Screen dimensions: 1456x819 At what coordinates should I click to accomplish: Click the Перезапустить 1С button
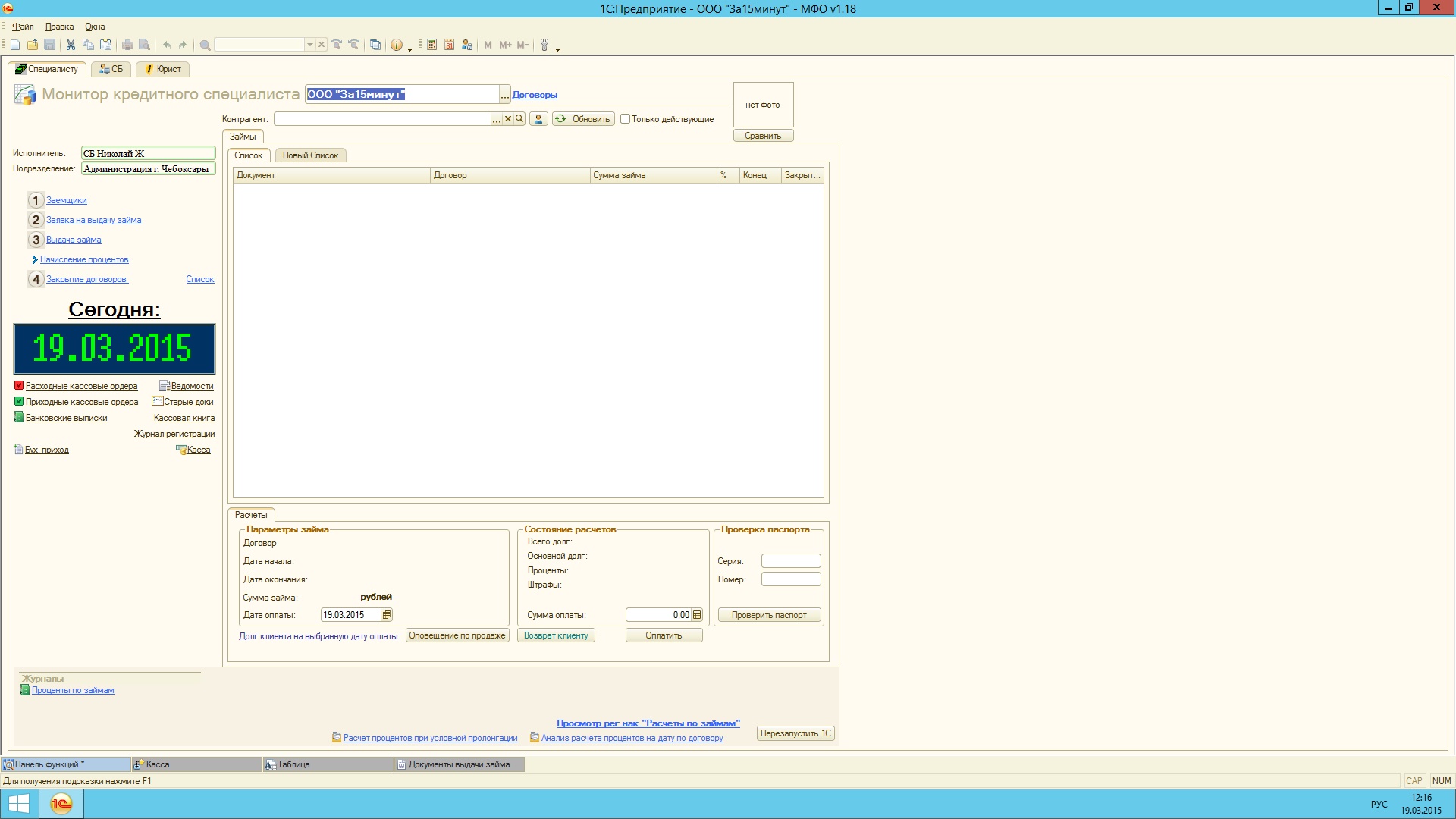pyautogui.click(x=795, y=733)
